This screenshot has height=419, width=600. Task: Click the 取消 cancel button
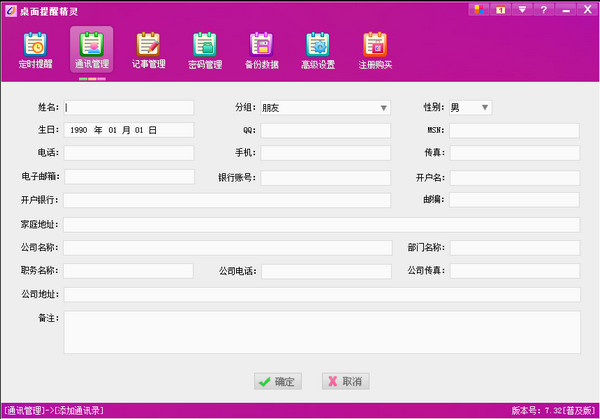click(345, 381)
